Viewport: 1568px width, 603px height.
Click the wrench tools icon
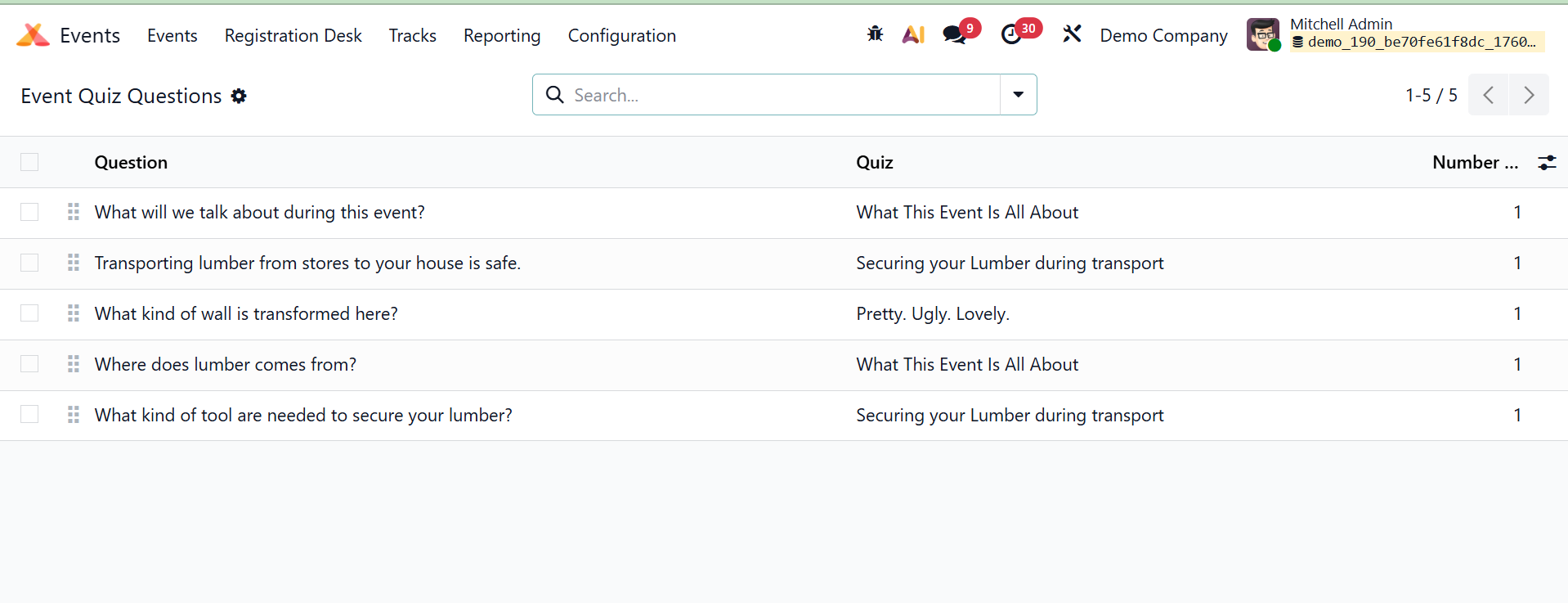[x=1072, y=34]
